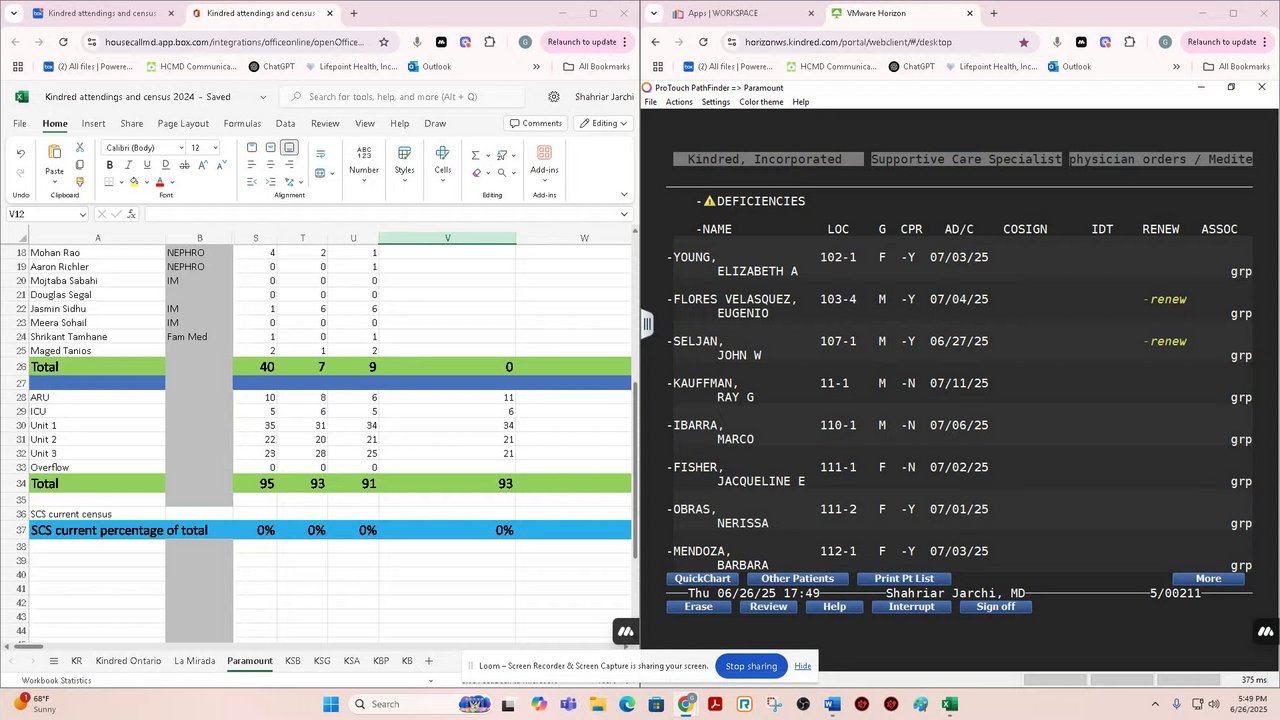Viewport: 1280px width, 720px height.
Task: Increase font size with grow icon
Action: [204, 165]
